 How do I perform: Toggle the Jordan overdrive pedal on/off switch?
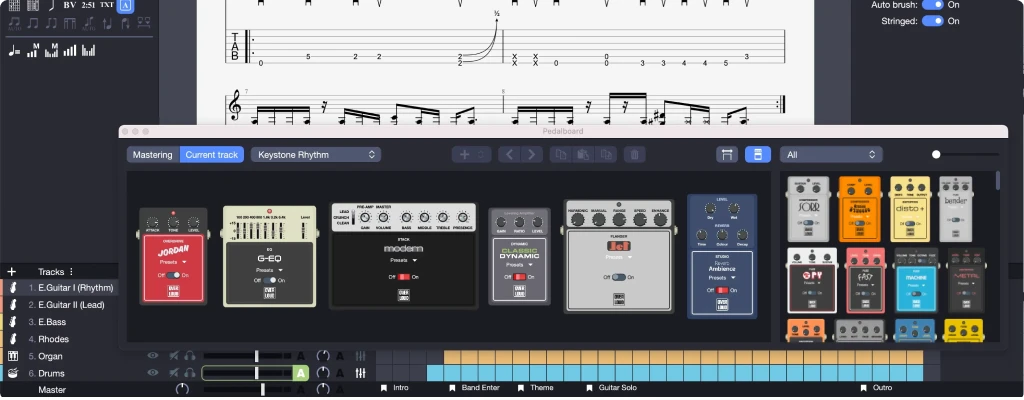point(172,275)
